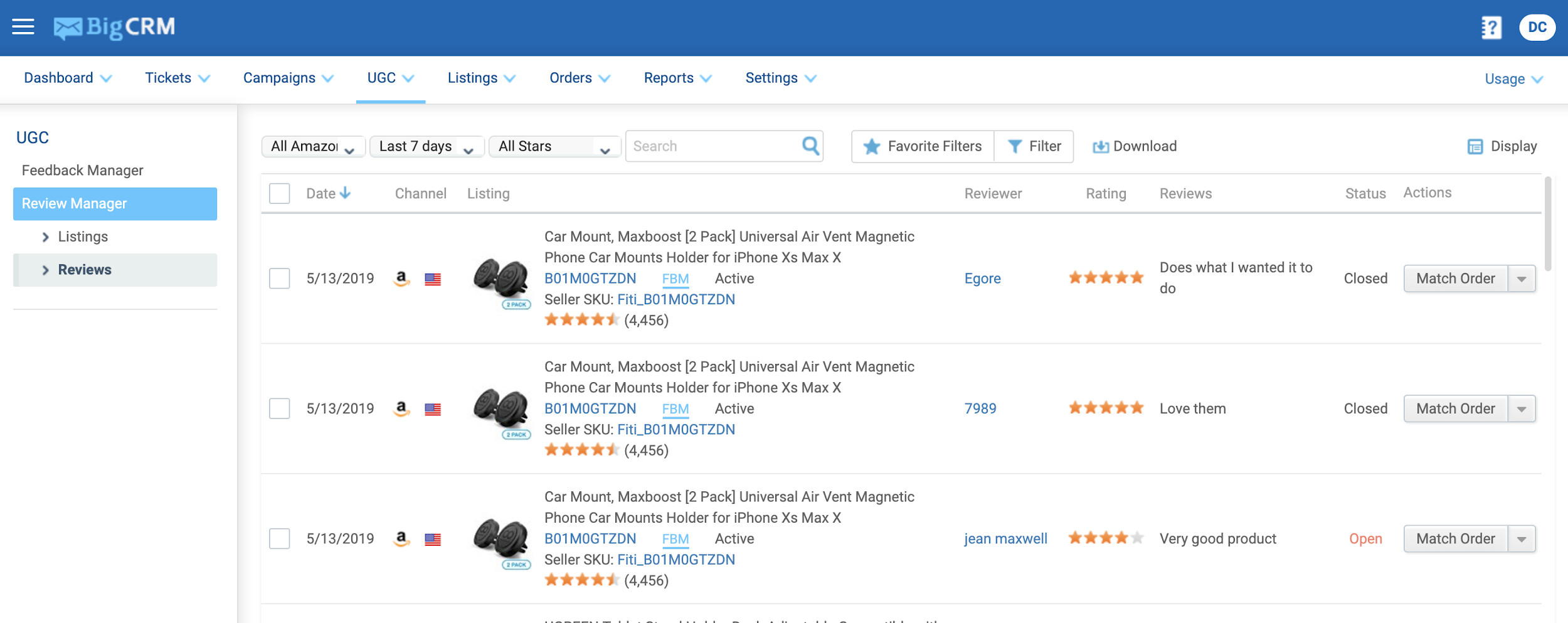Open the UGC menu tab

pyautogui.click(x=391, y=78)
